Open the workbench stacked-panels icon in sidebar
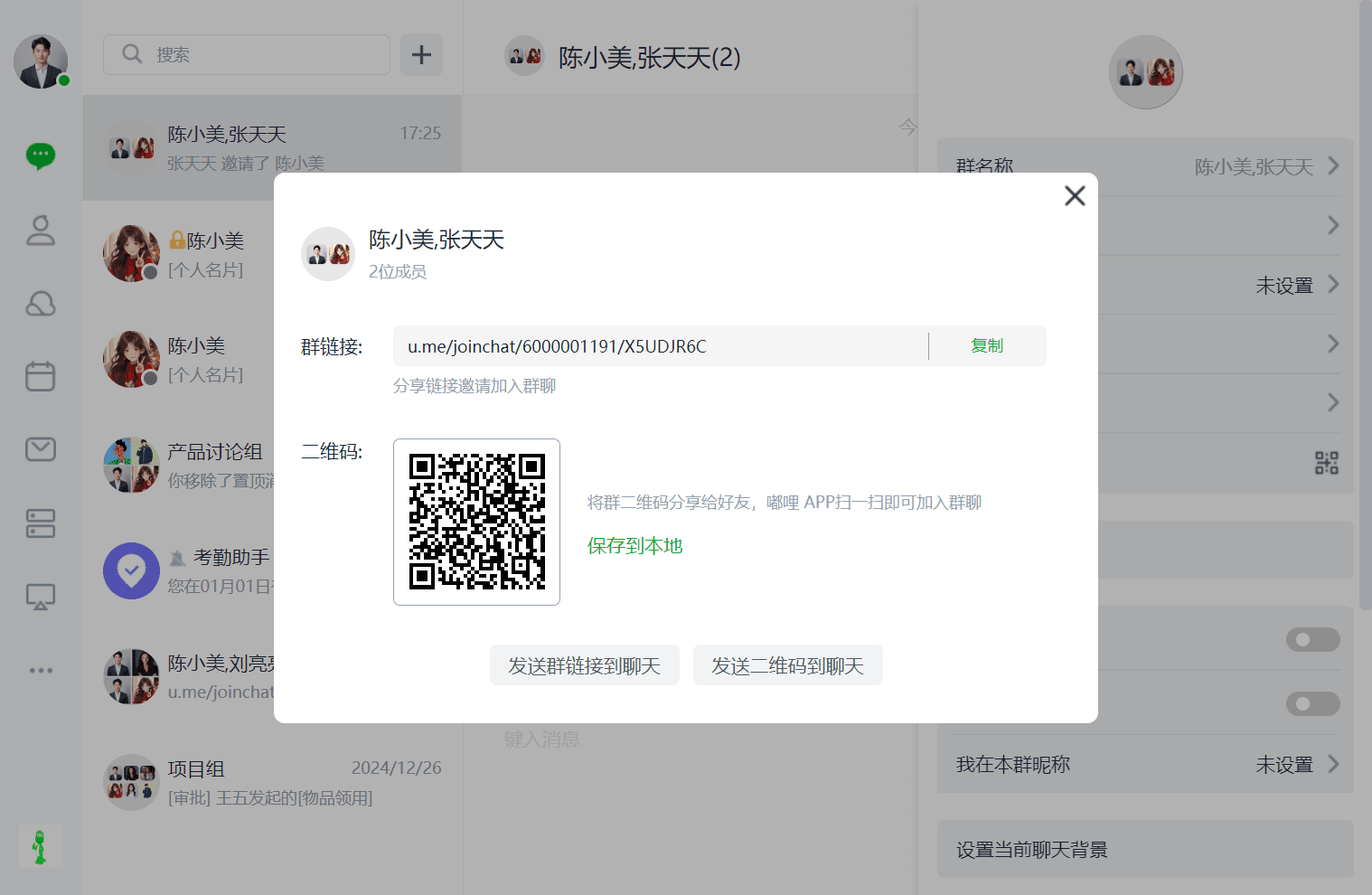The height and width of the screenshot is (895, 1372). click(41, 523)
